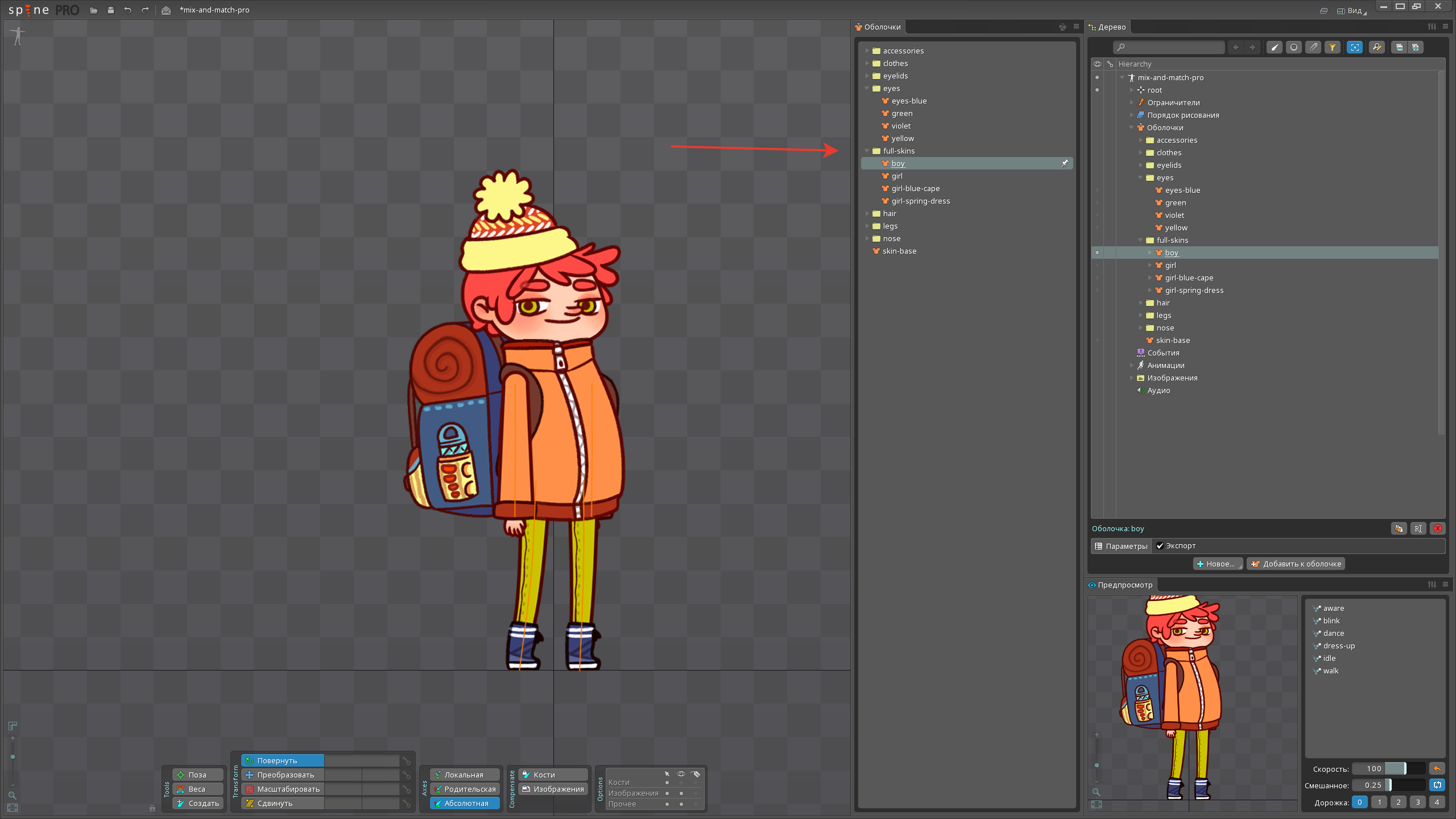The width and height of the screenshot is (1456, 819).
Task: Toggle the pin on boy skin
Action: (1064, 163)
